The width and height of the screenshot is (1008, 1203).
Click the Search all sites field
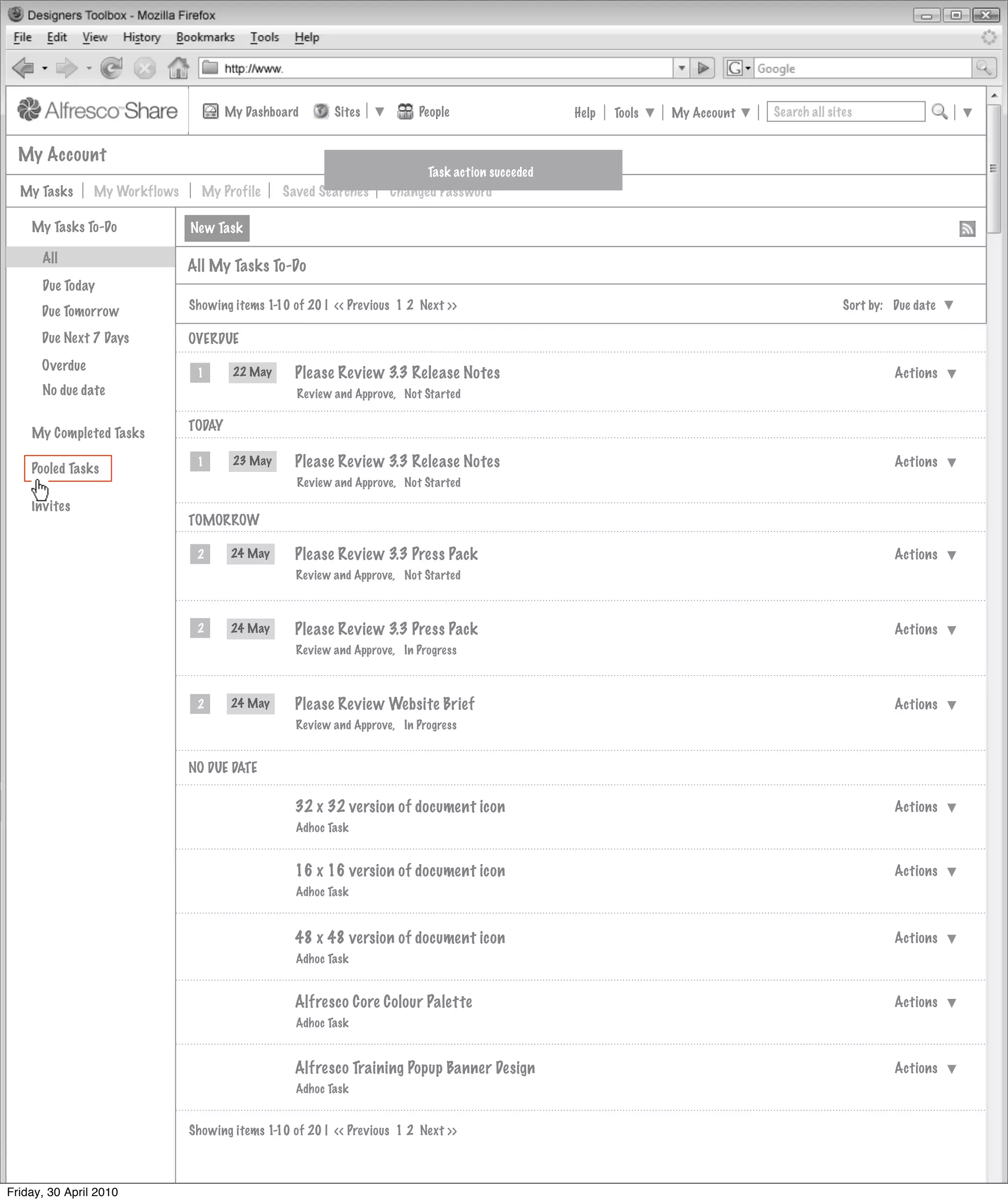tap(845, 112)
